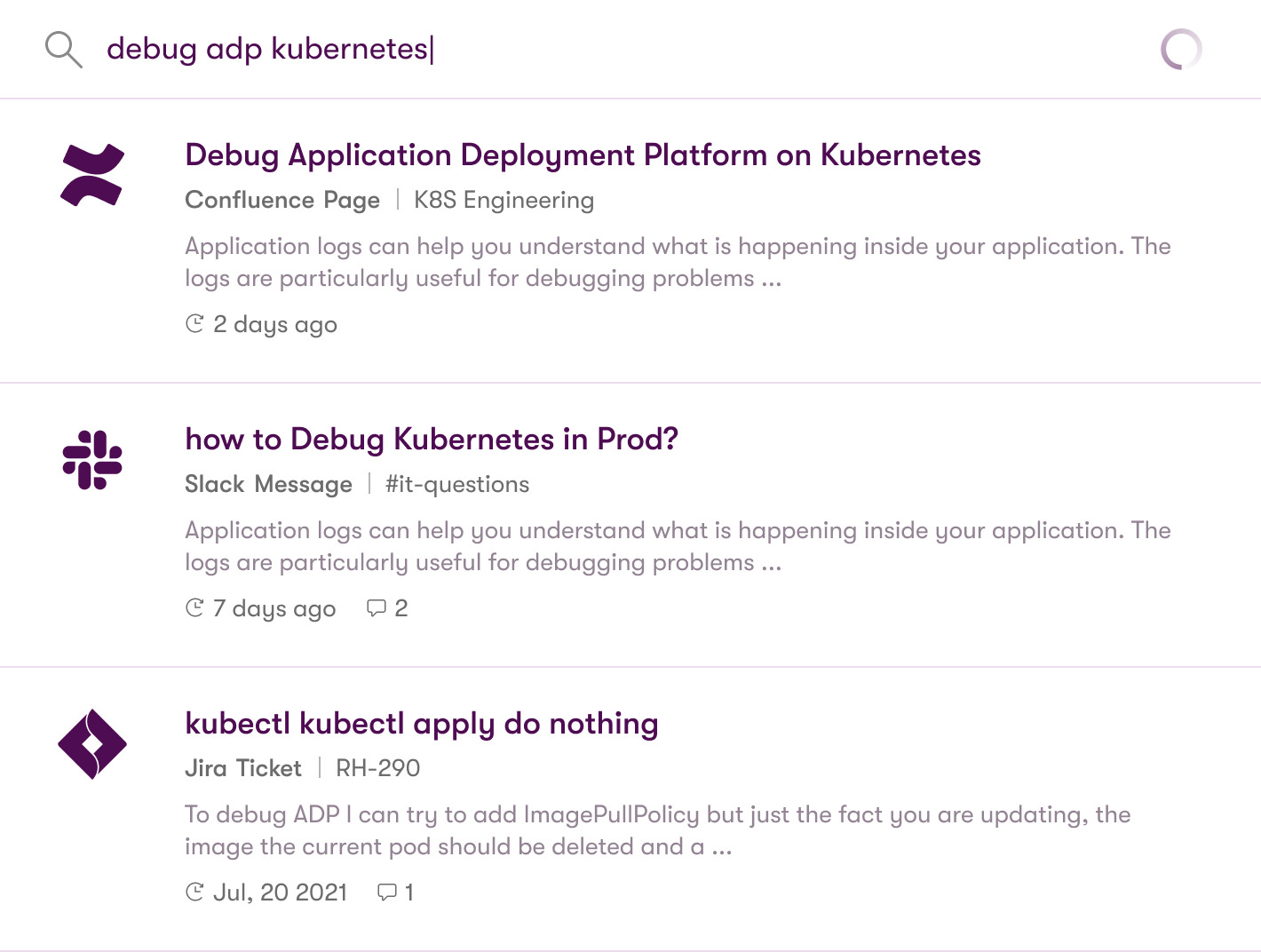Click the magnifying glass search icon
Screen dimensions: 1261x952
[64, 50]
